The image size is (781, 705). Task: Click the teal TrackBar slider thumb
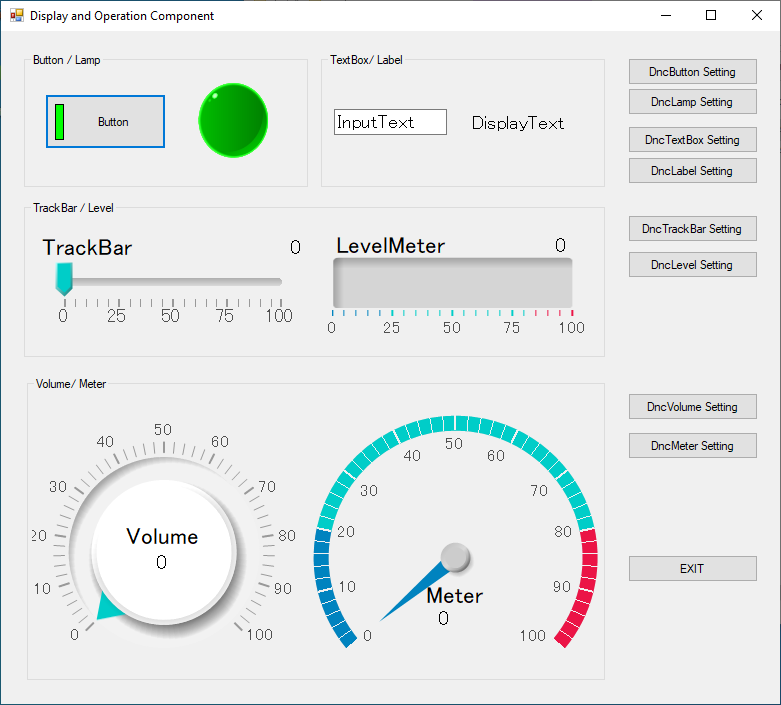(x=64, y=279)
